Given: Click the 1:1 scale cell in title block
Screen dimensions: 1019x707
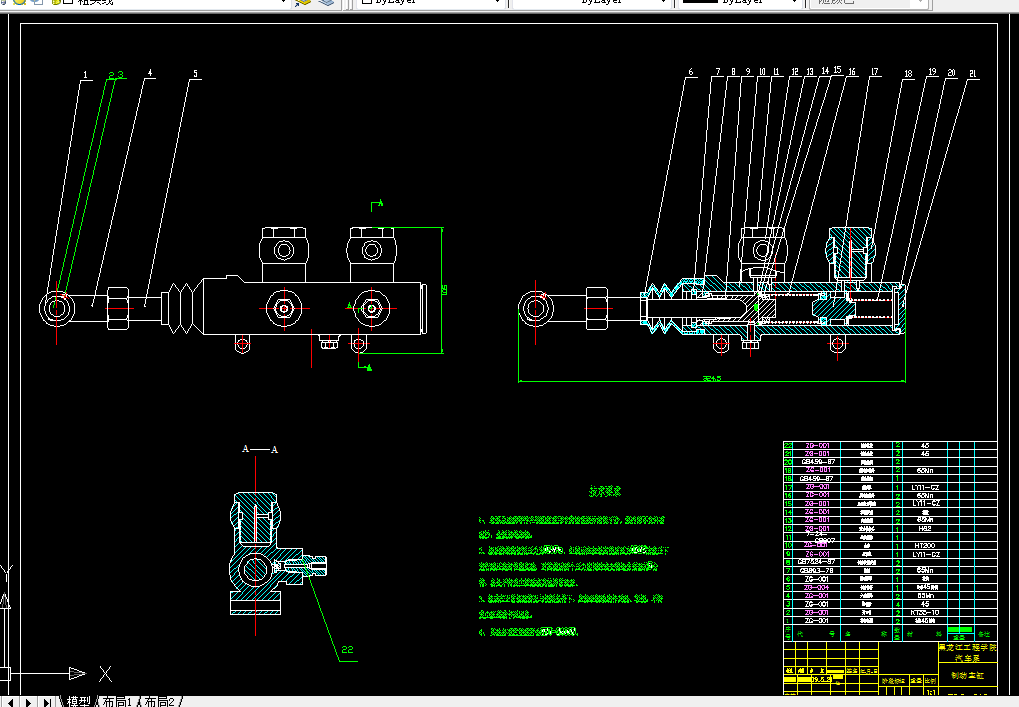Looking at the screenshot, I should click(931, 693).
